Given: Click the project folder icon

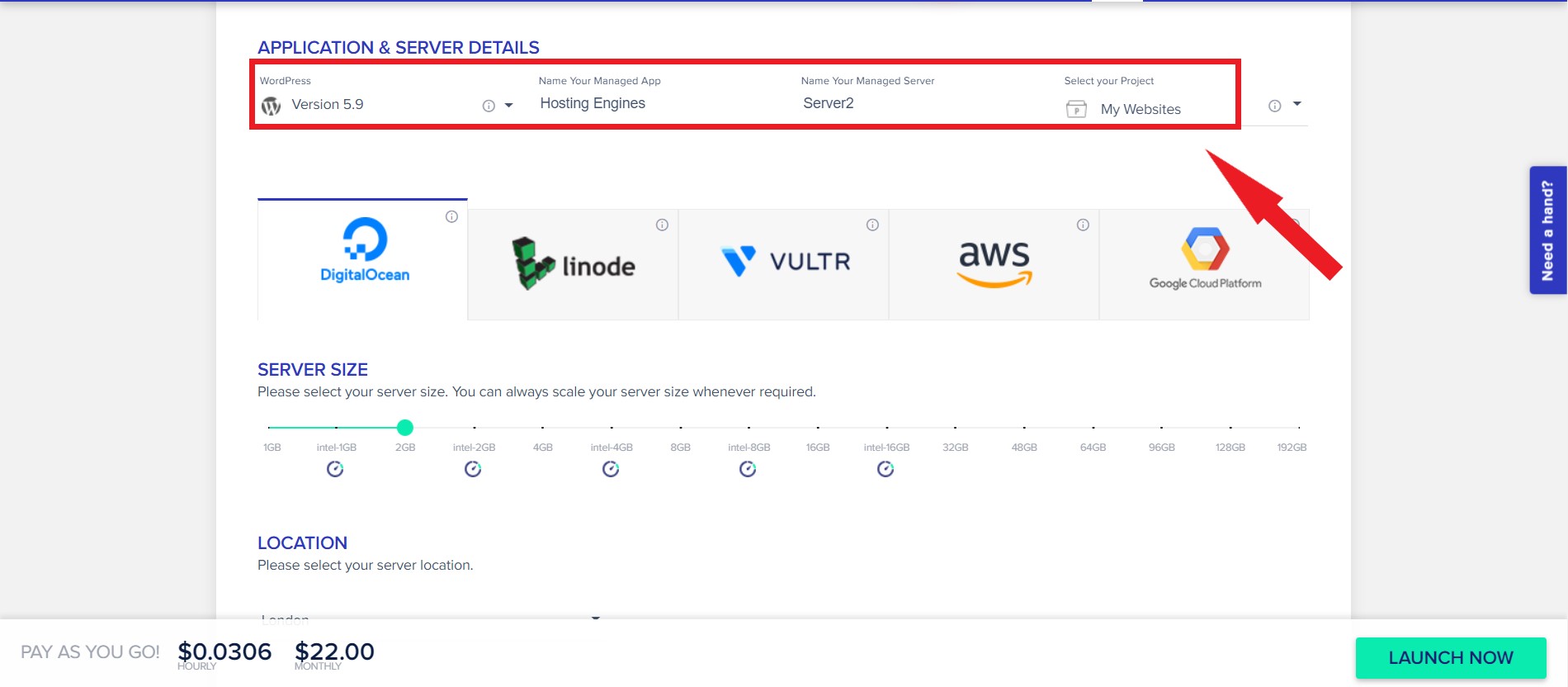Looking at the screenshot, I should pyautogui.click(x=1076, y=109).
